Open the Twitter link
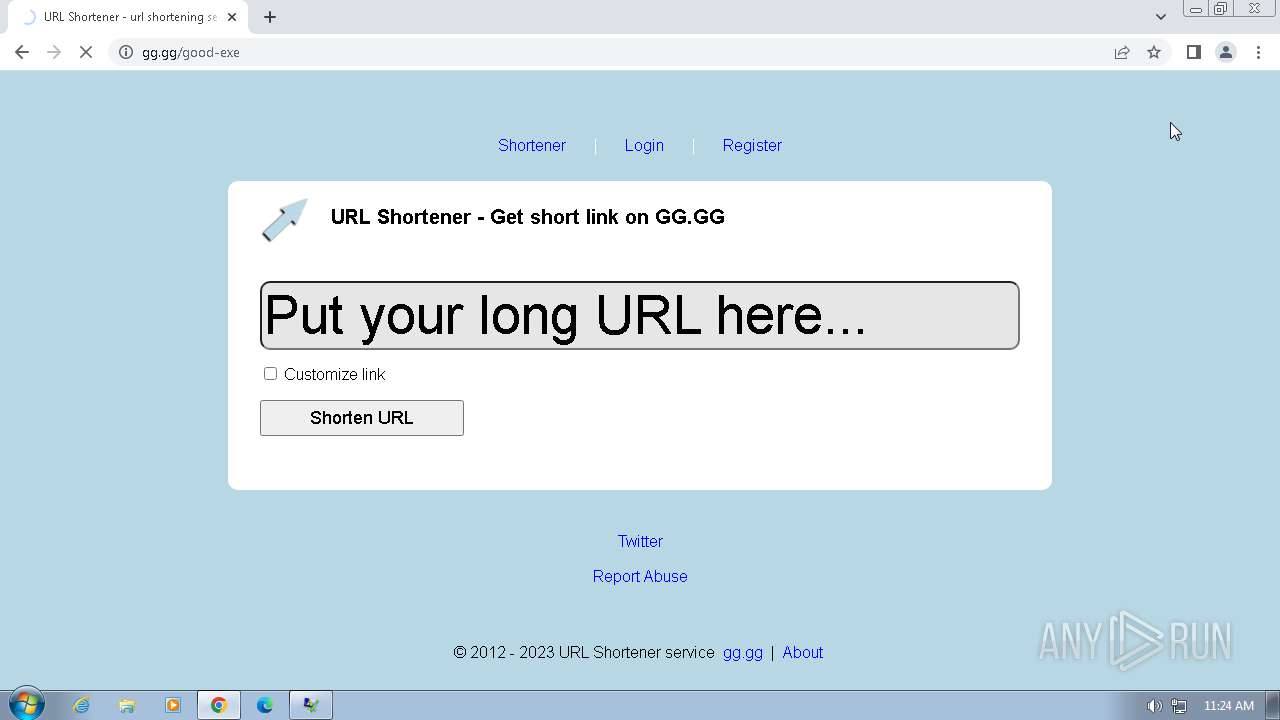1280x720 pixels. click(640, 541)
